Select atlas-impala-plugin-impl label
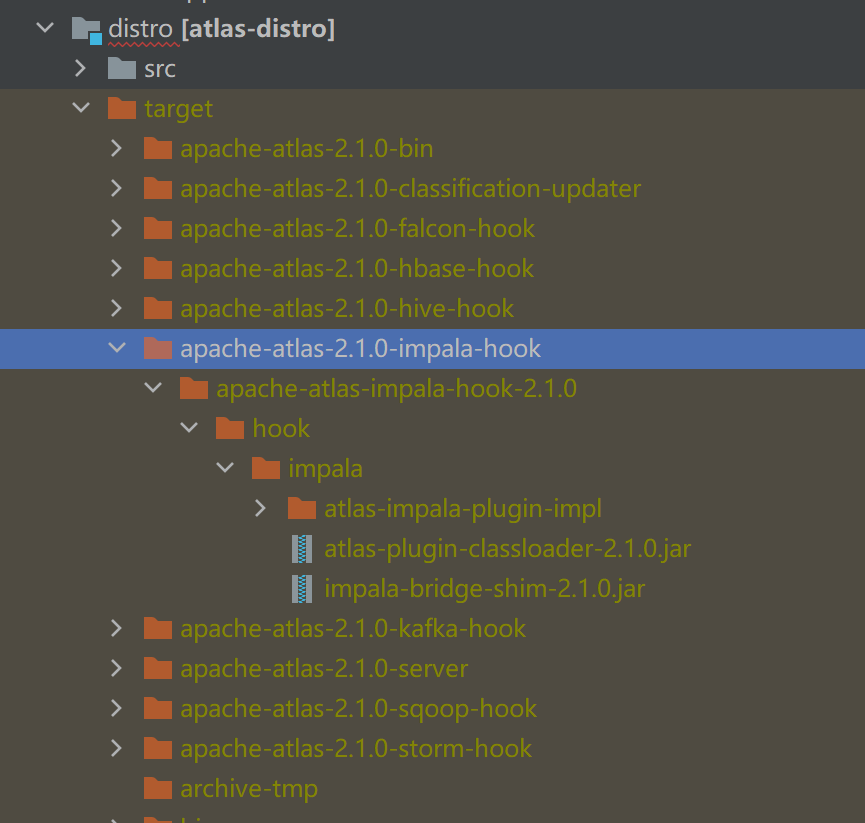 click(x=463, y=509)
